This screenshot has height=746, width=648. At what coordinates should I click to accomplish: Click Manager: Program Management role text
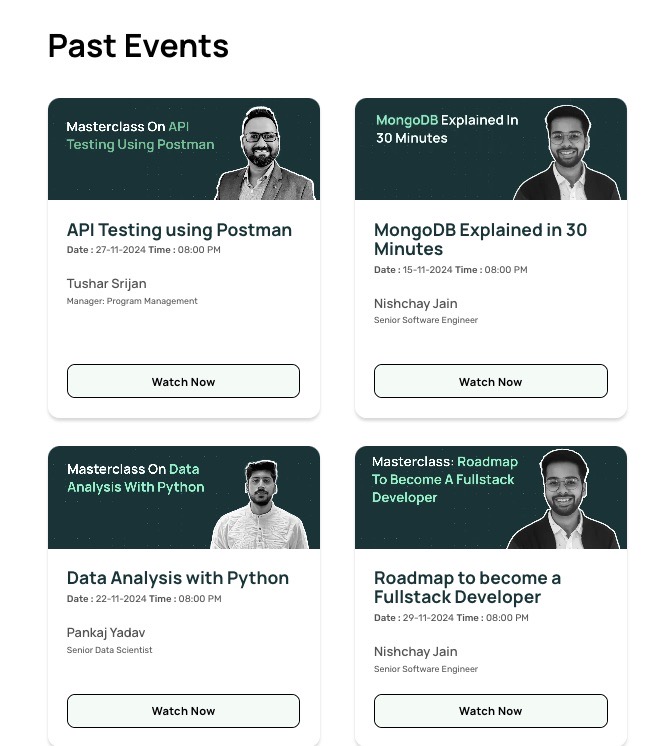(132, 301)
